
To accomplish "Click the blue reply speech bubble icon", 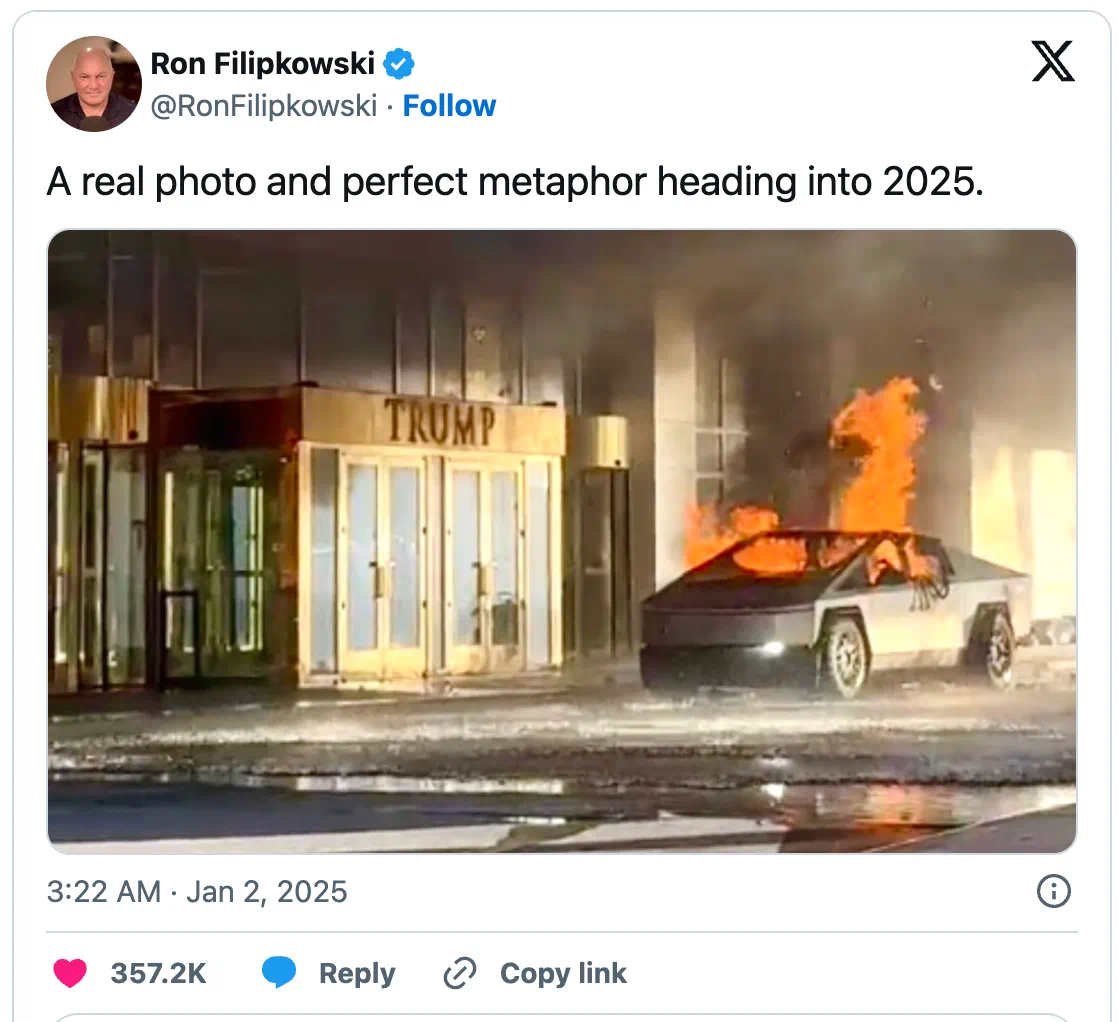I will (x=279, y=973).
